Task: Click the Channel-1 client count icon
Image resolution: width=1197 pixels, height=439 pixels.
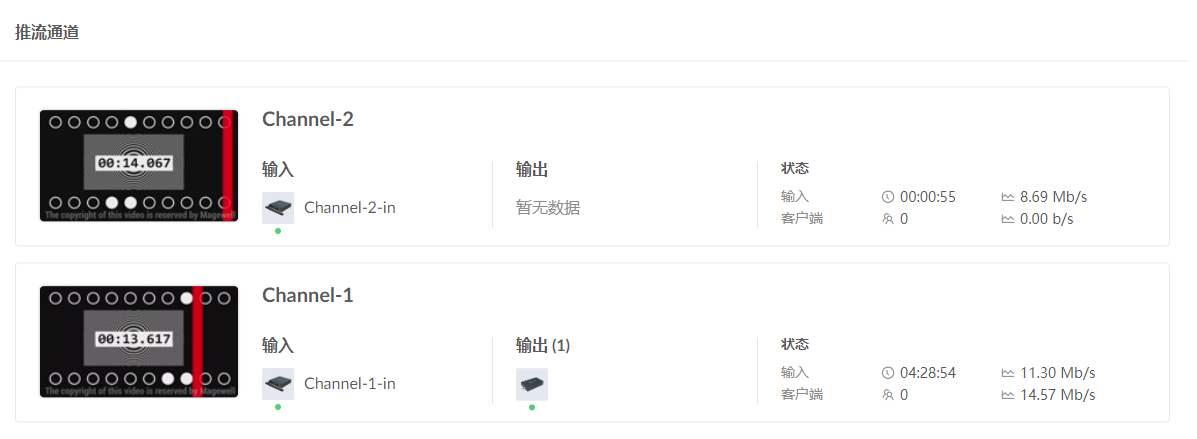Action: (x=887, y=395)
